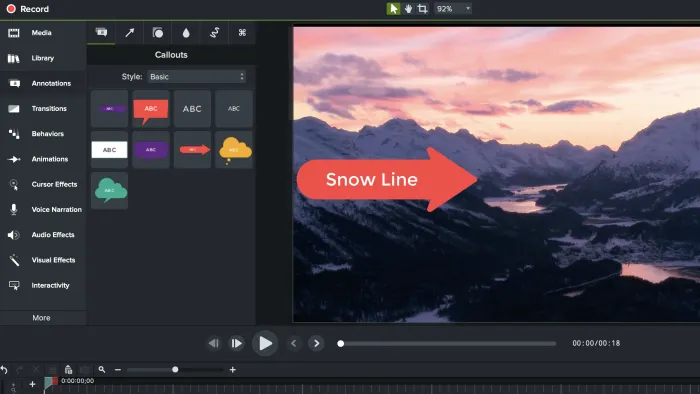Open the Media tab in sidebar
The height and width of the screenshot is (394, 700).
tap(43, 33)
